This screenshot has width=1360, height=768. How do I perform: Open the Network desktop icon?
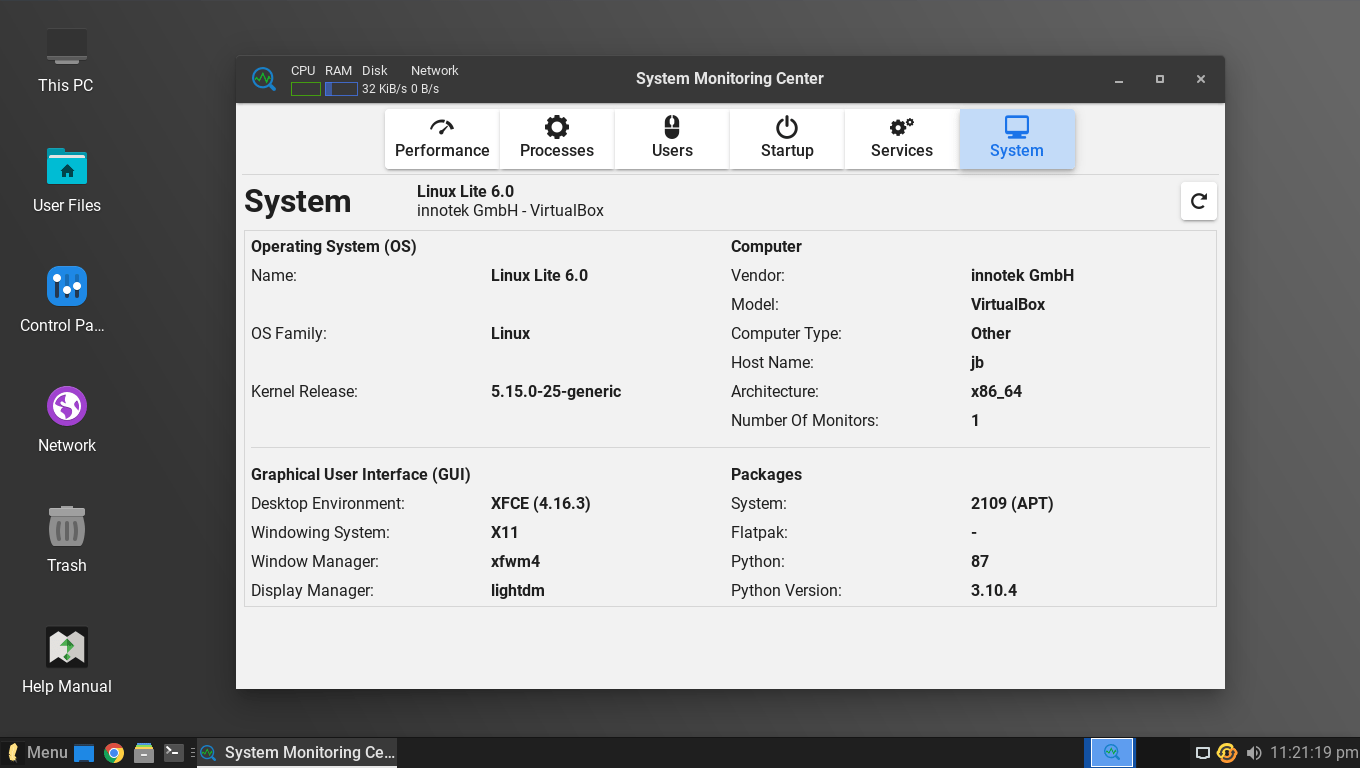[67, 420]
